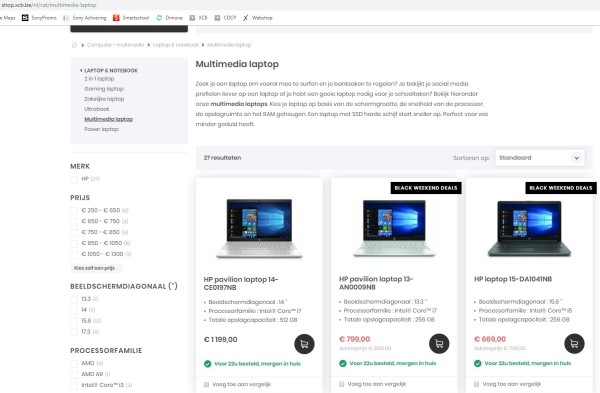Click Computer - multimedia breadcrumb
The width and height of the screenshot is (600, 393).
116,45
